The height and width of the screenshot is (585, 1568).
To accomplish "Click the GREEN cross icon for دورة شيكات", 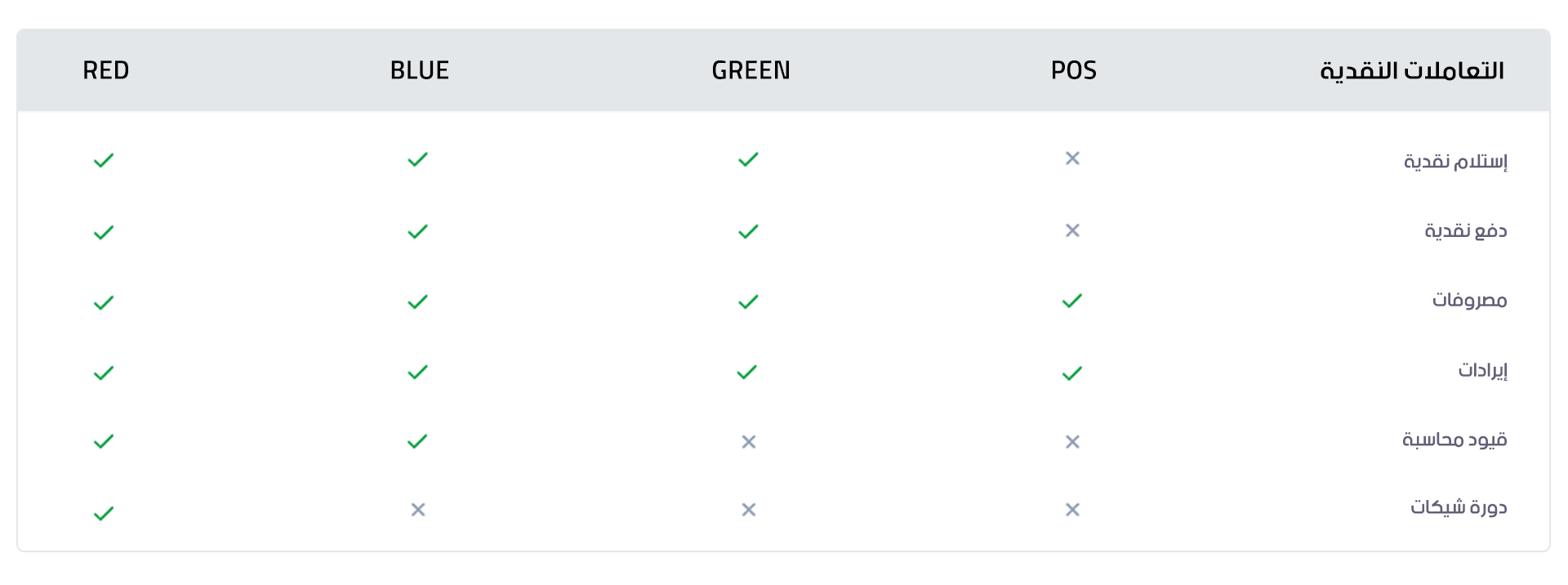I will (748, 510).
